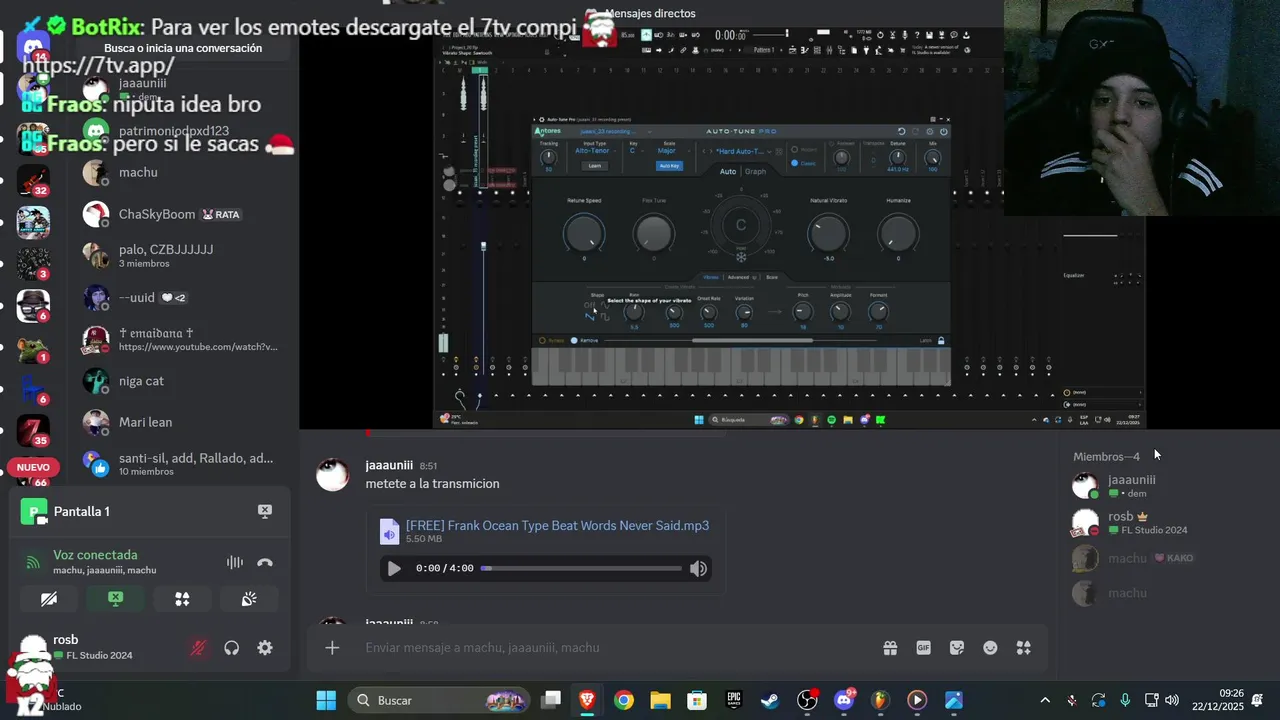Select Remove option in streamed Auto-Tune

point(584,341)
